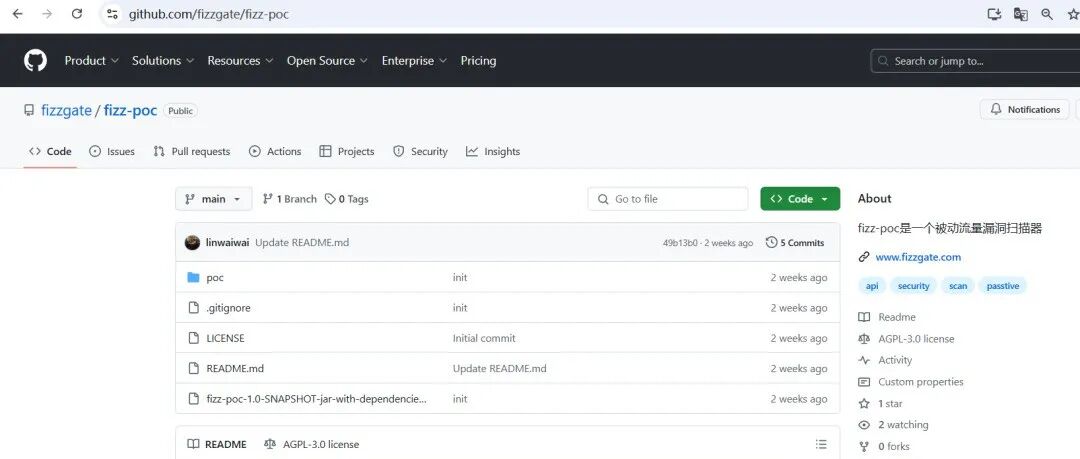Open the main branch selector dropdown
This screenshot has width=1080, height=459.
[x=214, y=199]
